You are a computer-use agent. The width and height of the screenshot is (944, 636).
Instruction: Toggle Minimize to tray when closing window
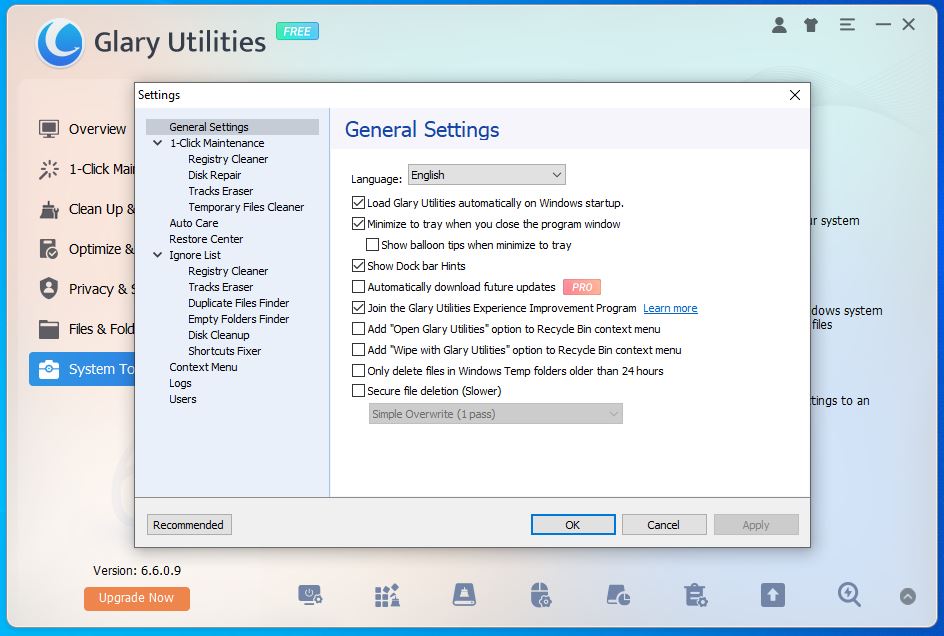358,224
